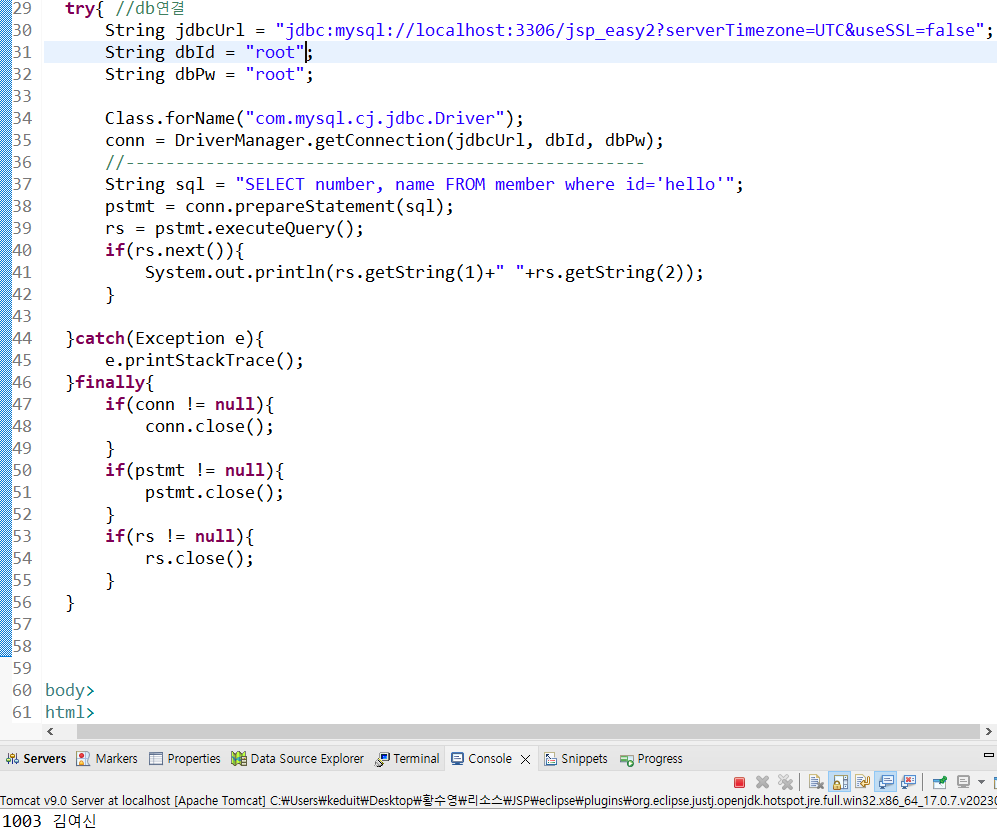Click the console output line '1003 김여신'
The width and height of the screenshot is (997, 839).
[49, 821]
